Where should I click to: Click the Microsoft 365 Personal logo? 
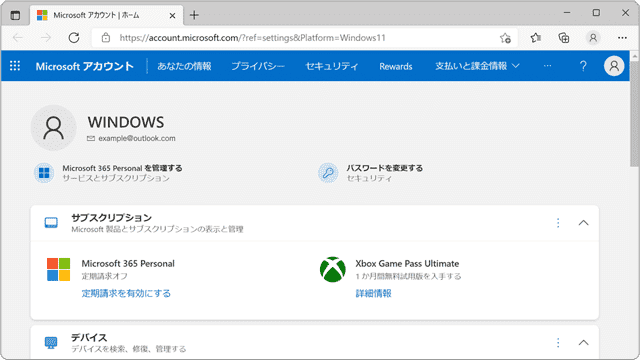(58, 269)
